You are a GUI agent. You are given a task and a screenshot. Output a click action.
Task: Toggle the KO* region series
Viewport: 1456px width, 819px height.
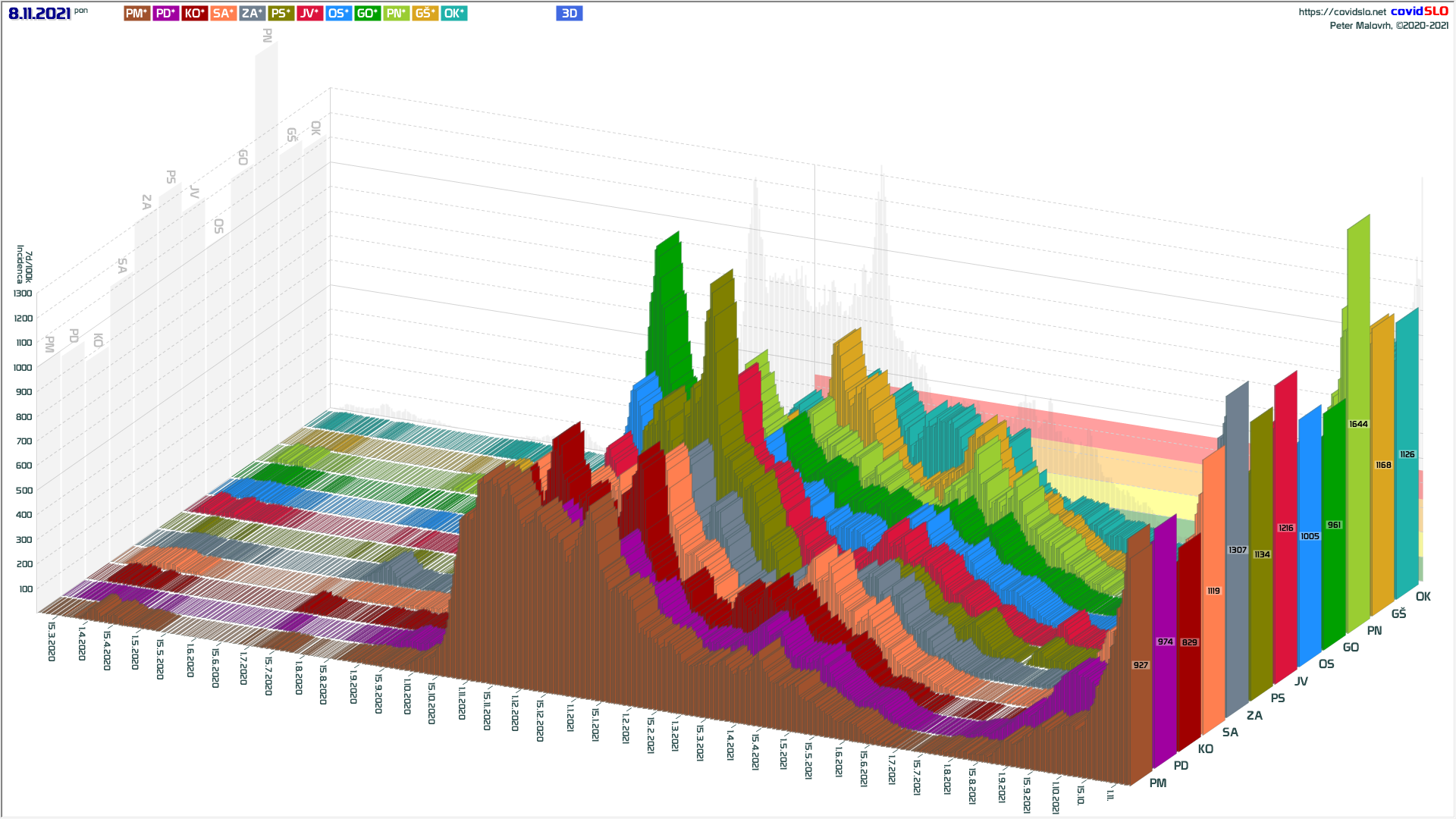point(194,14)
